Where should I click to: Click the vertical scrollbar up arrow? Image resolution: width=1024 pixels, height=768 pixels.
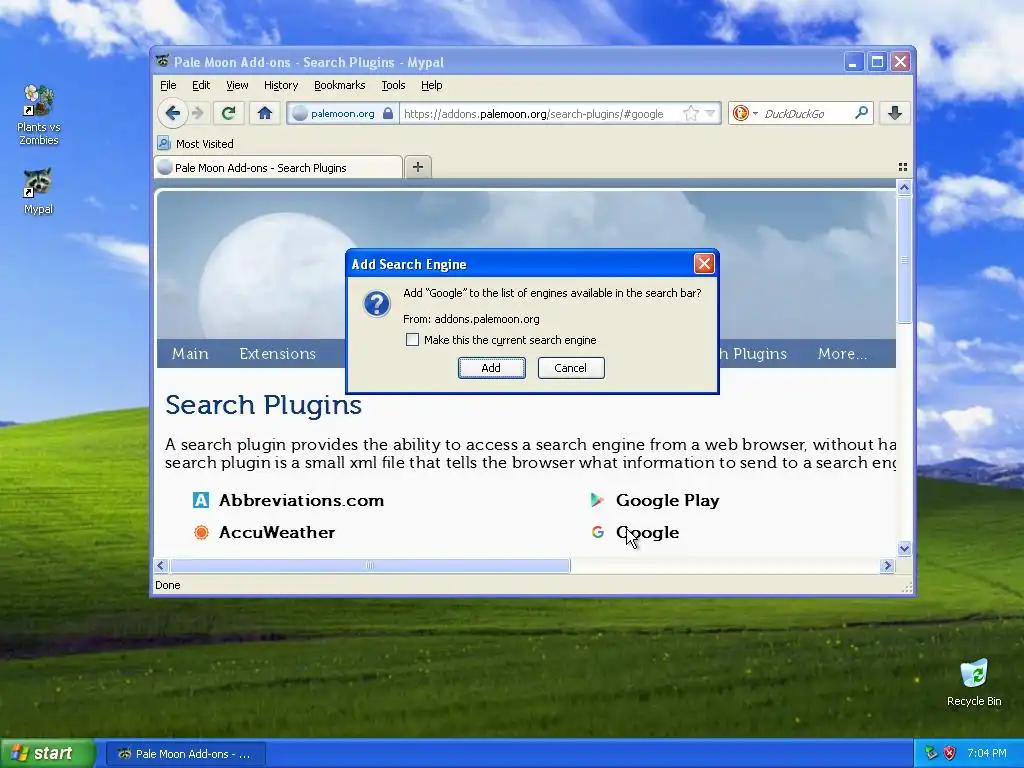[x=904, y=187]
